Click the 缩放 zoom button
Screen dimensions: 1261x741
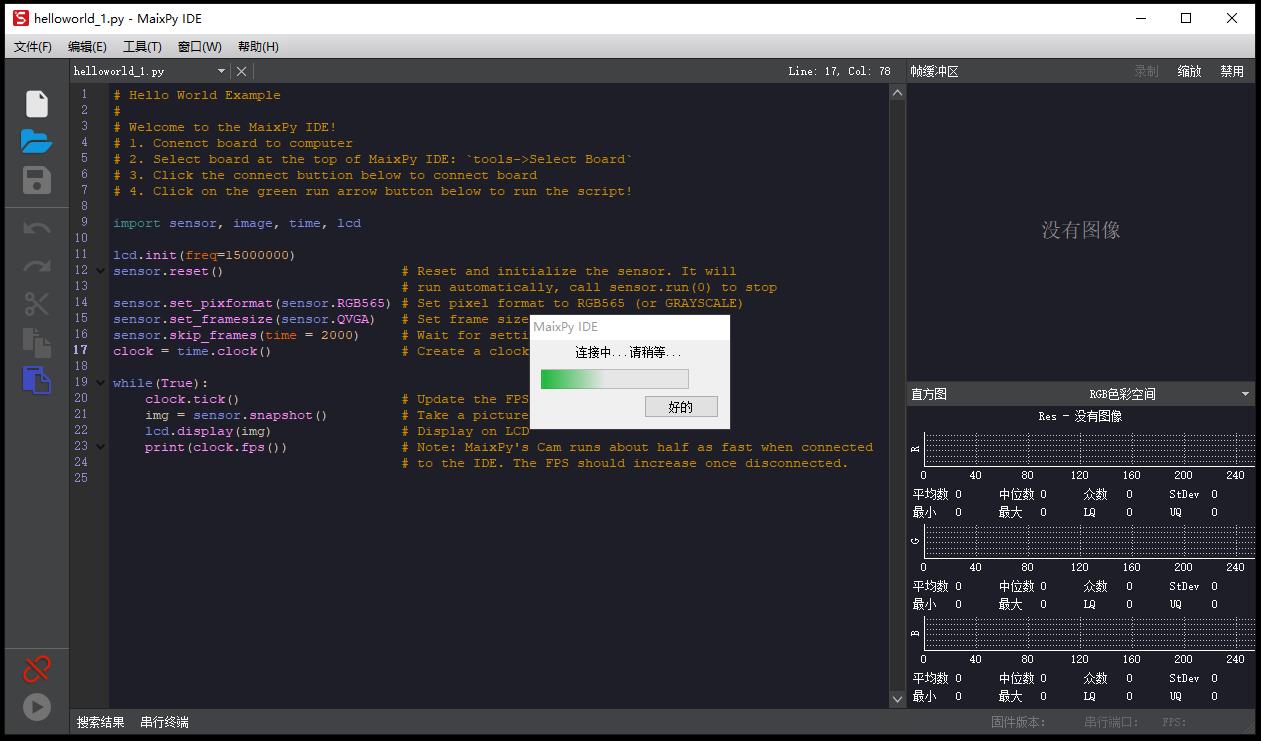(x=1189, y=72)
